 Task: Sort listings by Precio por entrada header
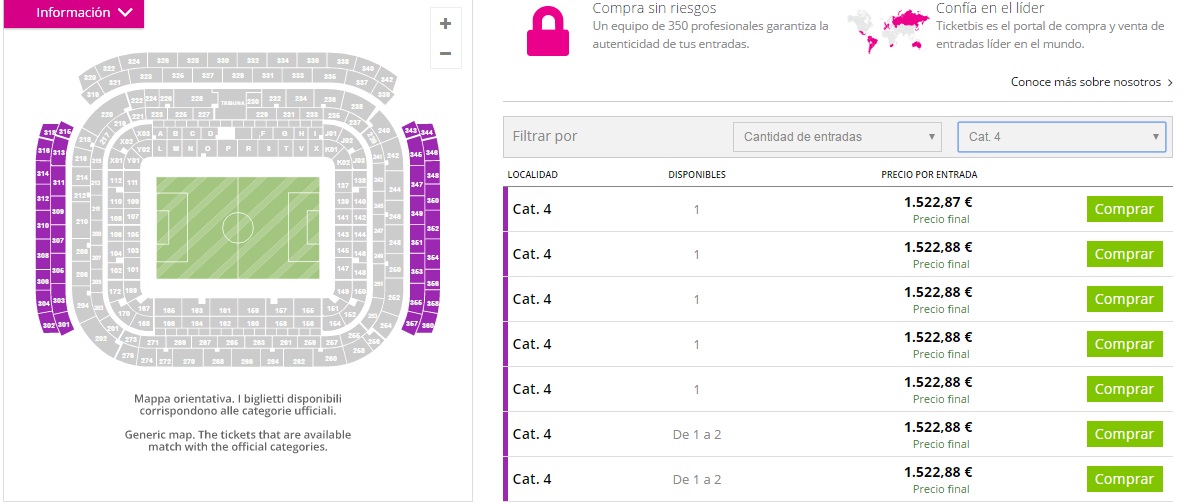point(929,175)
